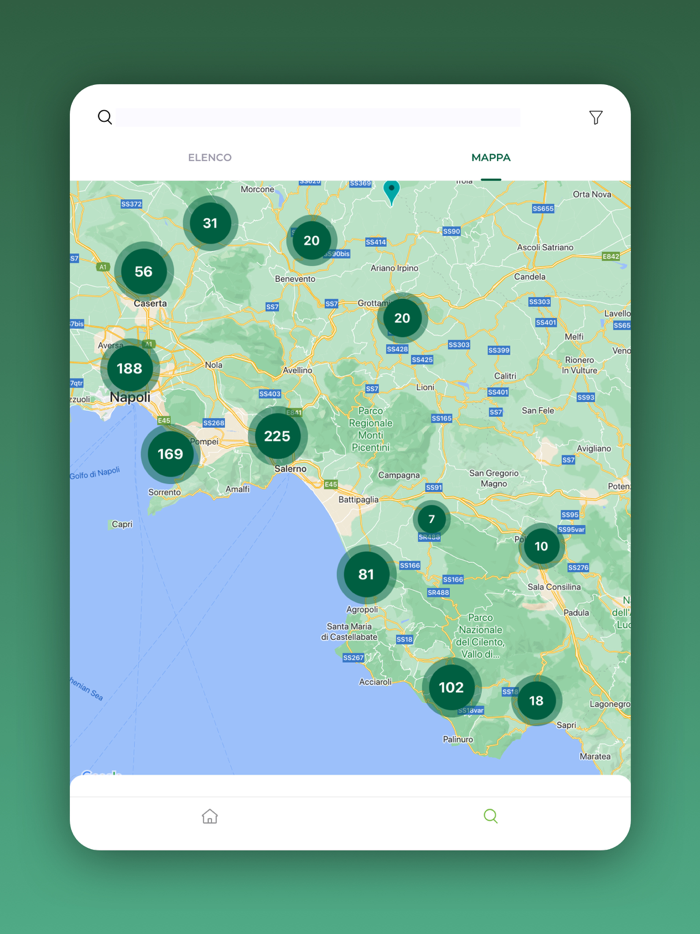Click the Ariano Irpino label
Viewport: 700px width, 934px height.
394,268
